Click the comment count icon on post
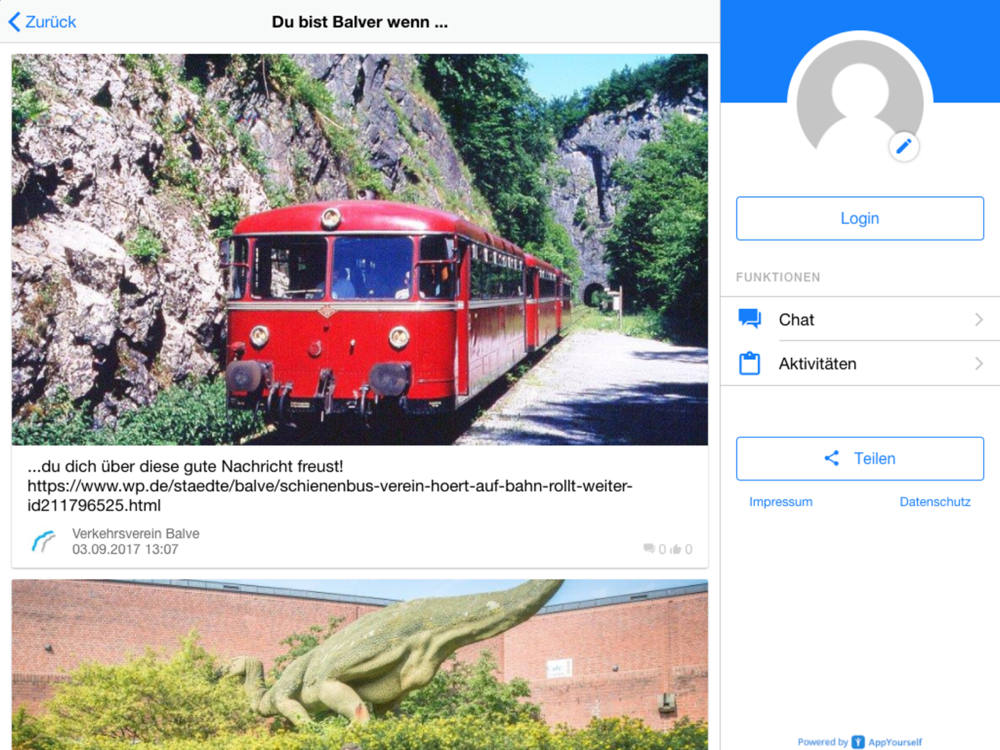Screen dimensions: 1000x750 point(649,548)
